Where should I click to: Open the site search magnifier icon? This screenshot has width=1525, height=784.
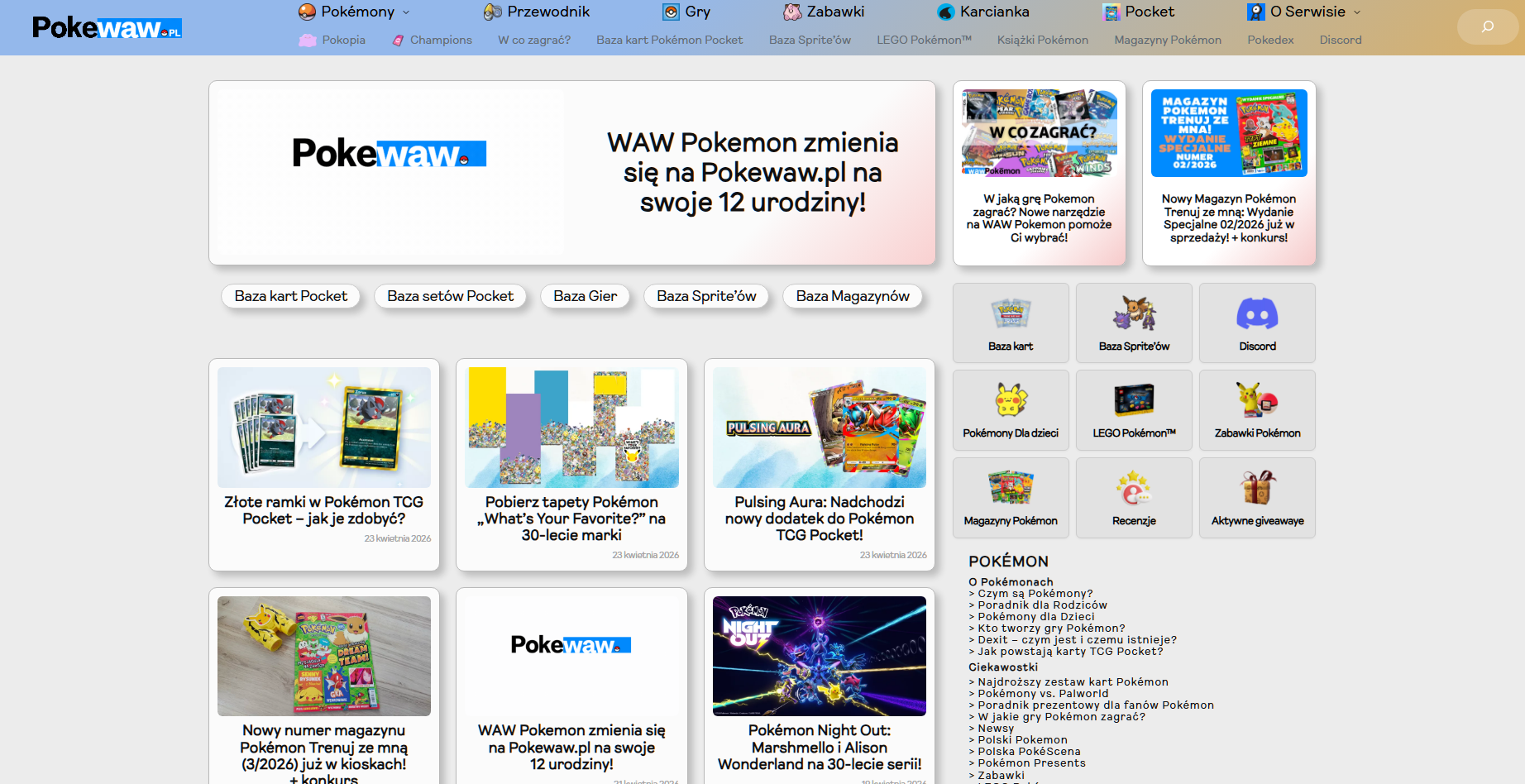pos(1487,26)
